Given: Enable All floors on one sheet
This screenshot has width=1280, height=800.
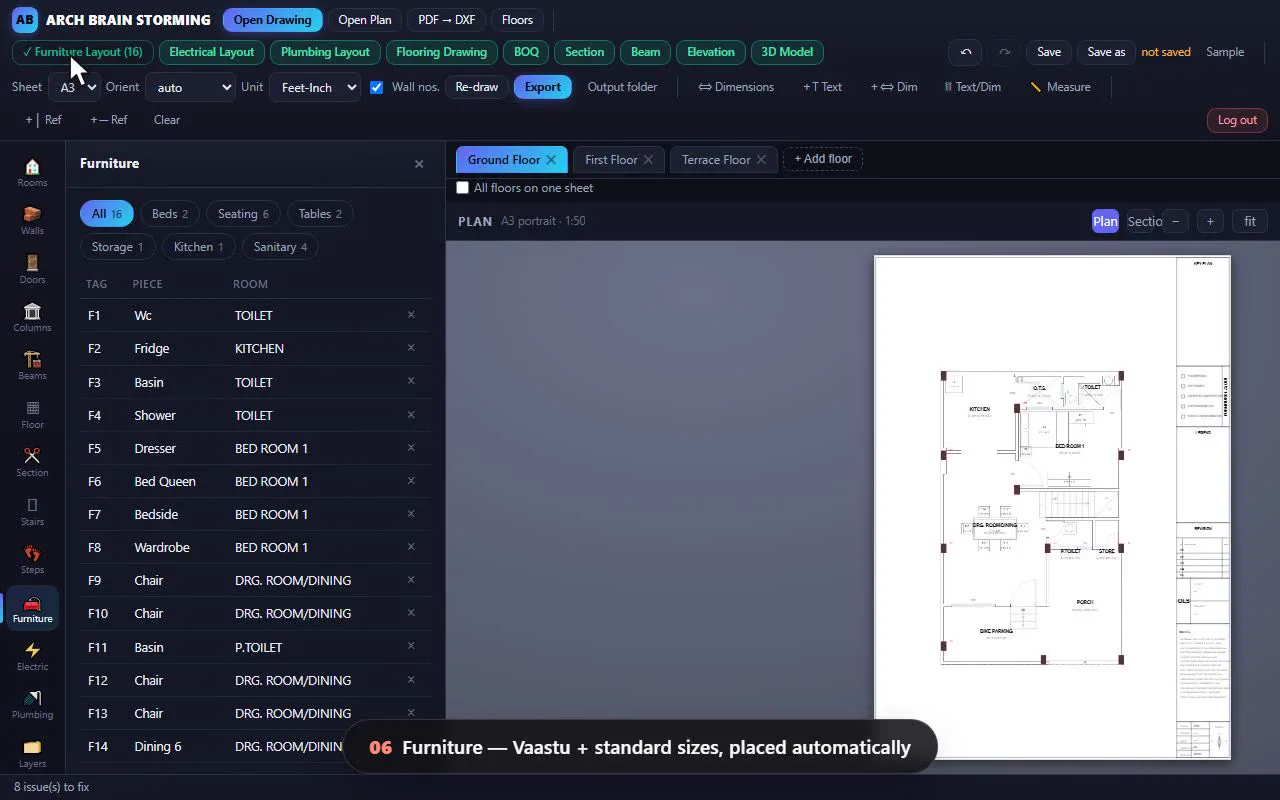Looking at the screenshot, I should (462, 188).
